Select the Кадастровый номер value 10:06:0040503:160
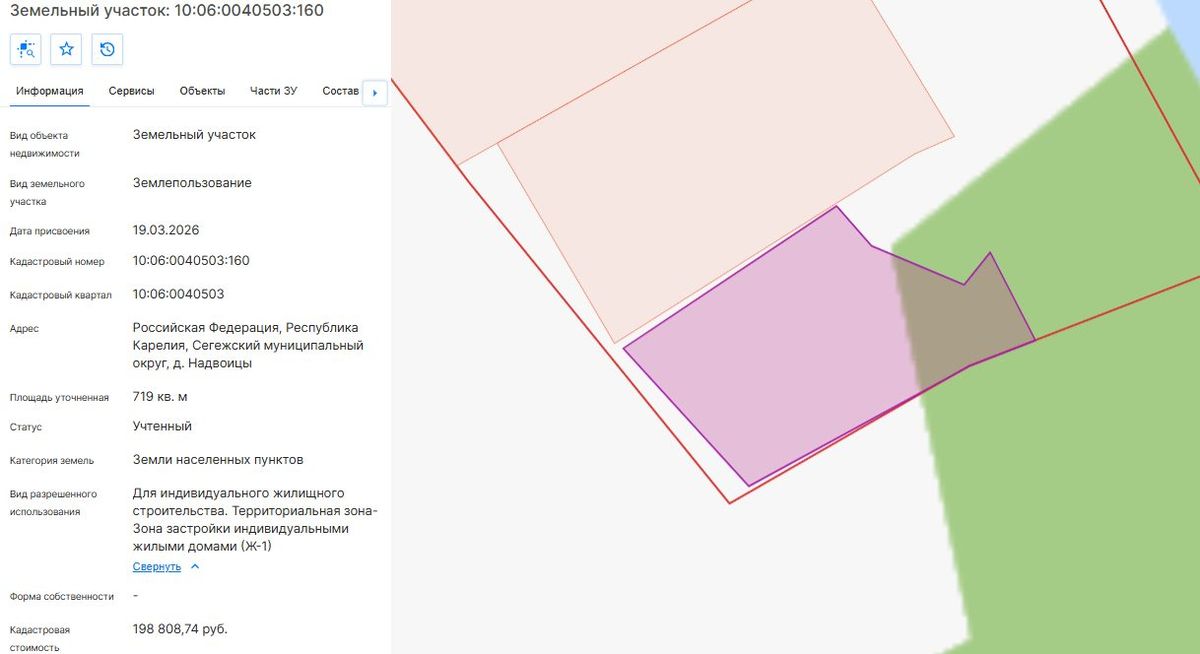This screenshot has width=1200, height=654. [x=191, y=261]
